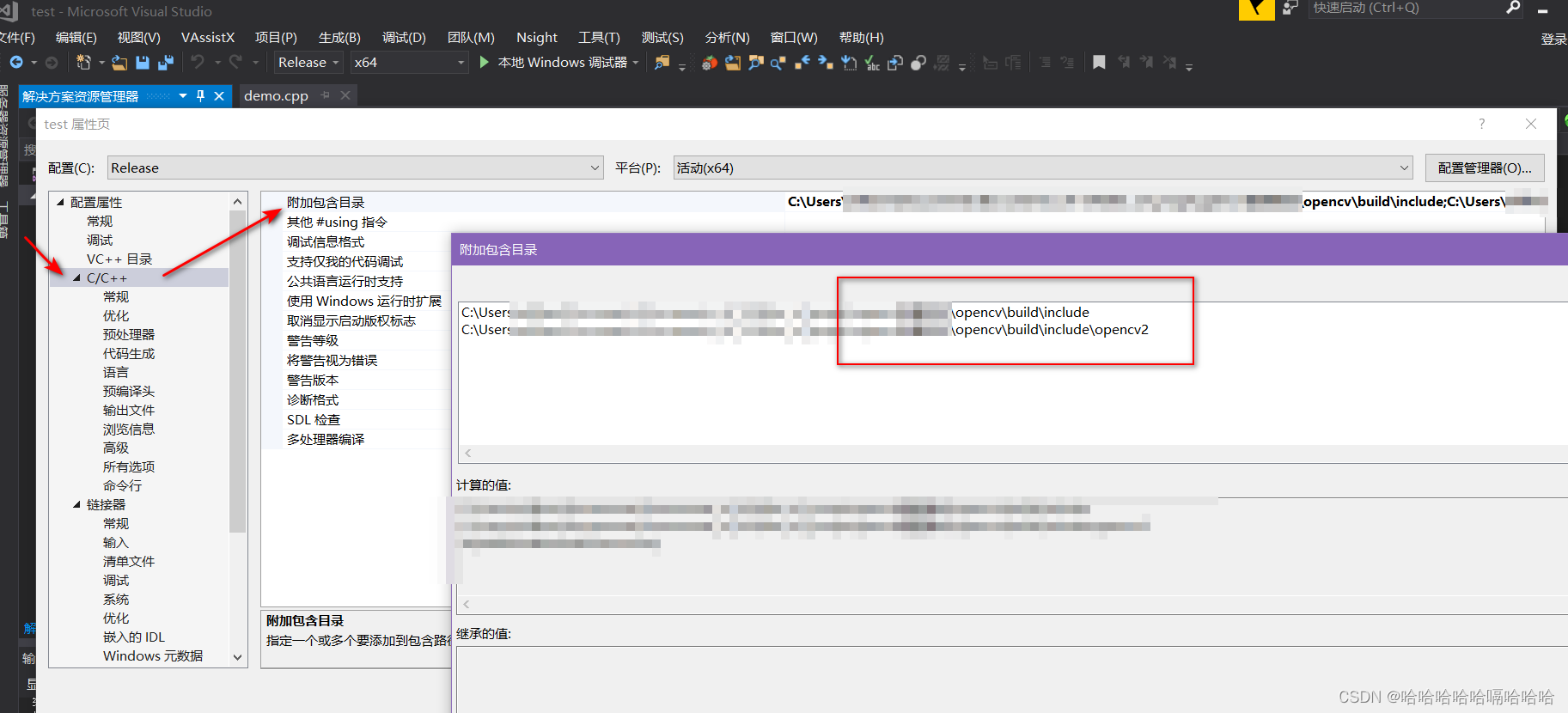Toggle auto-hide pin on Solution Explorer
The image size is (1568, 713).
[x=200, y=96]
